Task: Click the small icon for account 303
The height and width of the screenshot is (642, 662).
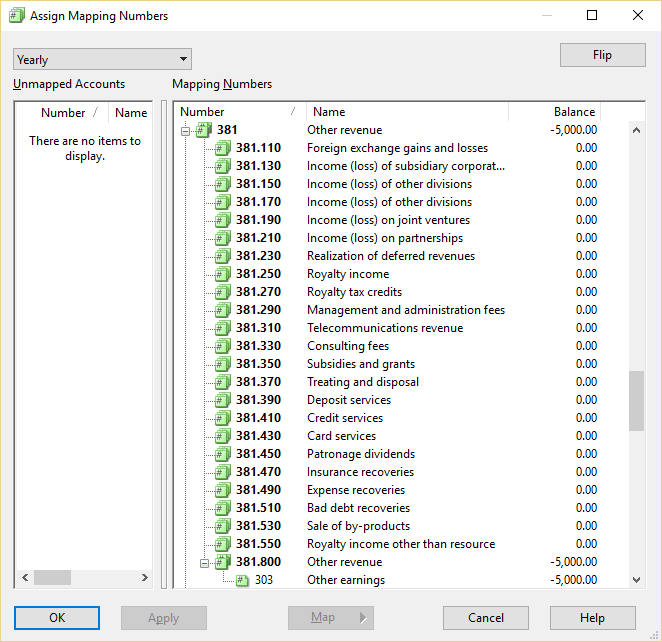Action: coord(242,580)
